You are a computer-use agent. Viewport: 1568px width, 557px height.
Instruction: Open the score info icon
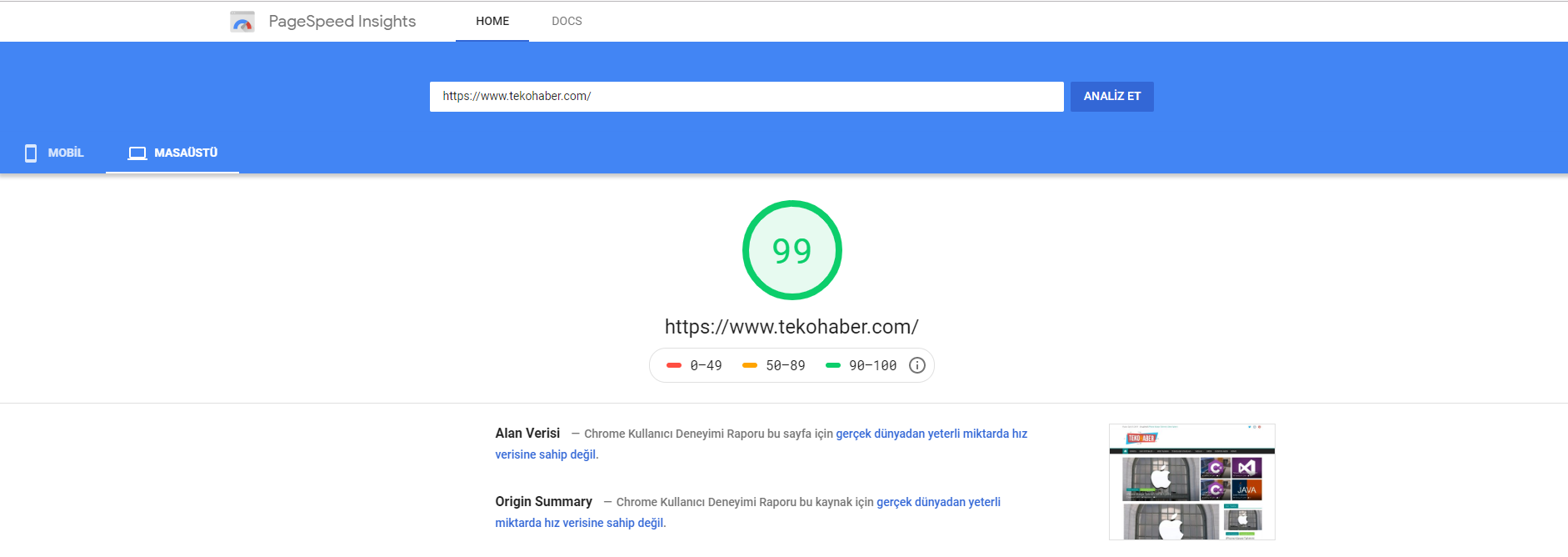[x=917, y=365]
